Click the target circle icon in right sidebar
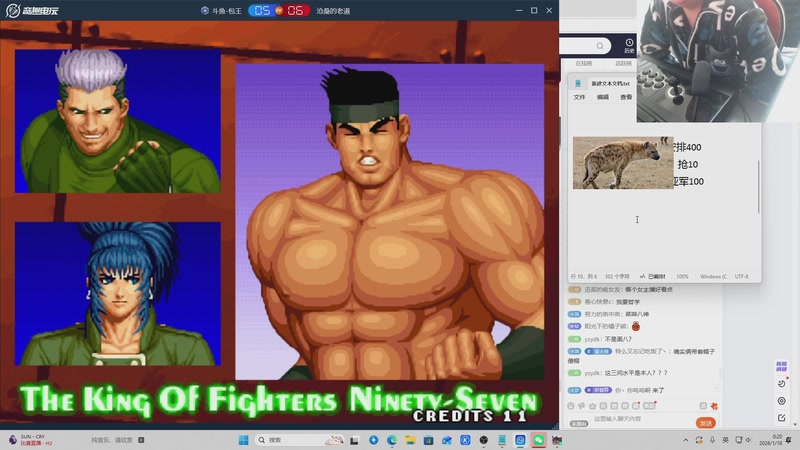This screenshot has height=450, width=800. (x=782, y=401)
